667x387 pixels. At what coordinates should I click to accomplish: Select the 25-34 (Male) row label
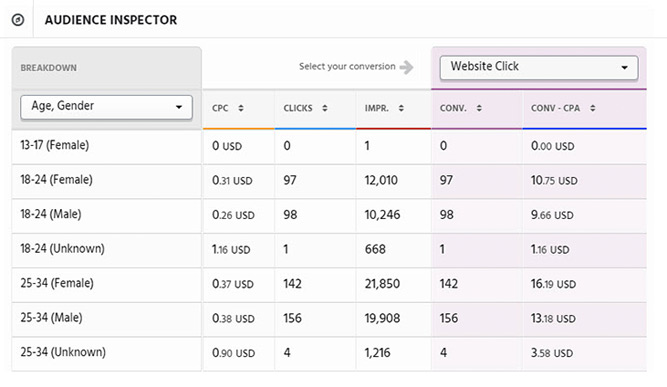click(x=51, y=318)
